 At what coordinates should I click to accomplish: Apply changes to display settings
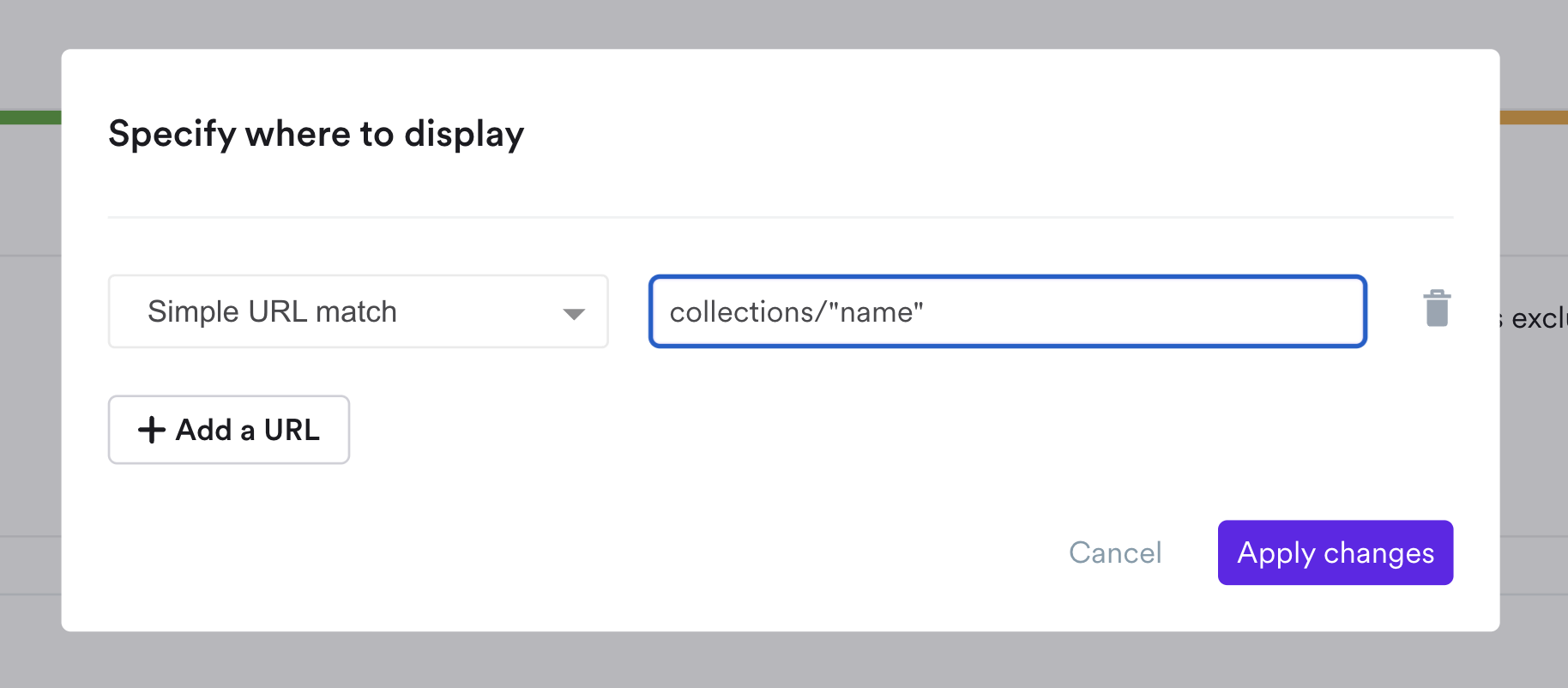point(1335,552)
